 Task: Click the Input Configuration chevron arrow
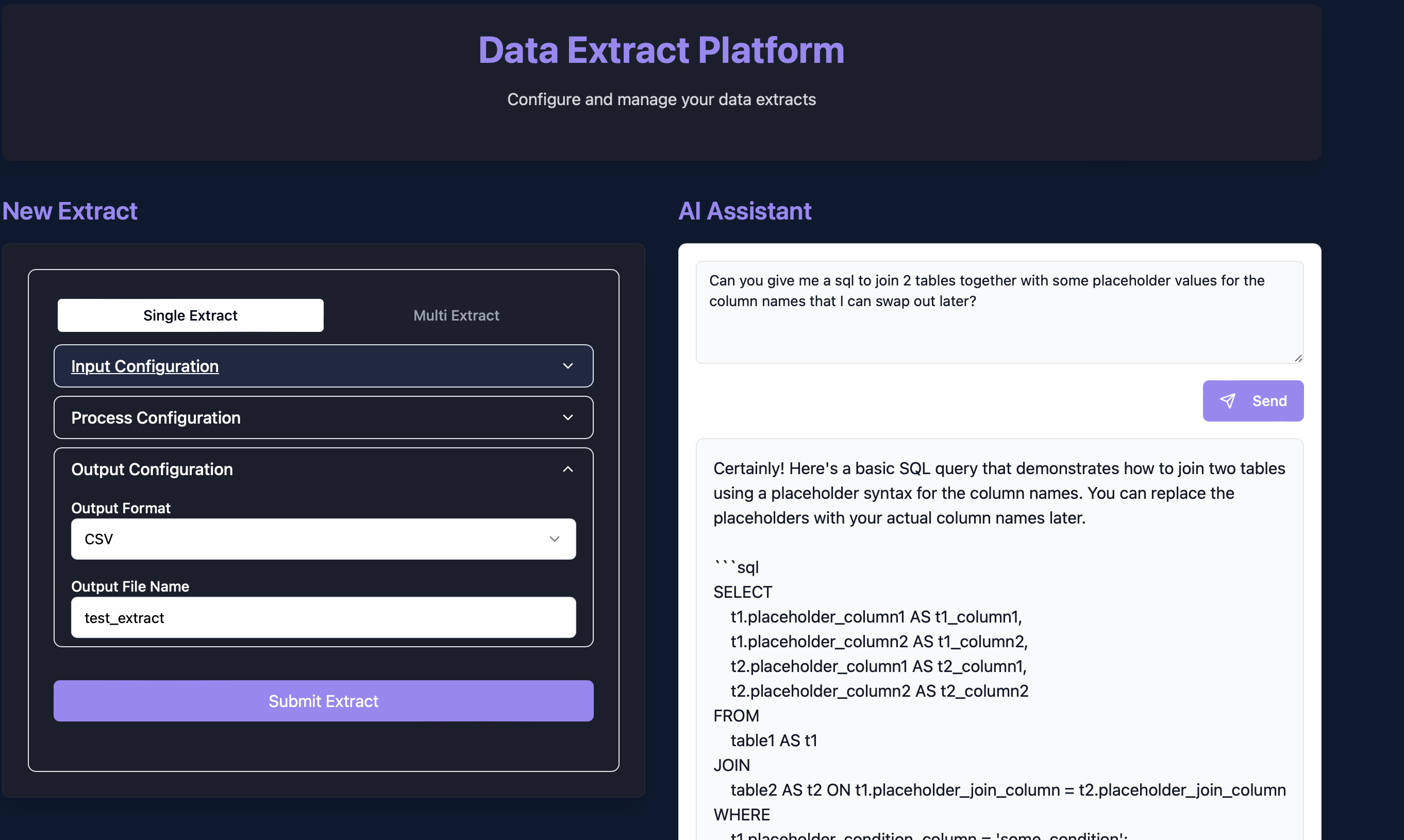click(568, 366)
